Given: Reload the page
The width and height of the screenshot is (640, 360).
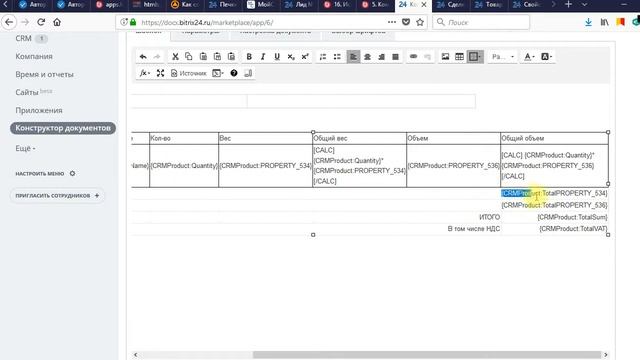Looking at the screenshot, I should click(41, 22).
